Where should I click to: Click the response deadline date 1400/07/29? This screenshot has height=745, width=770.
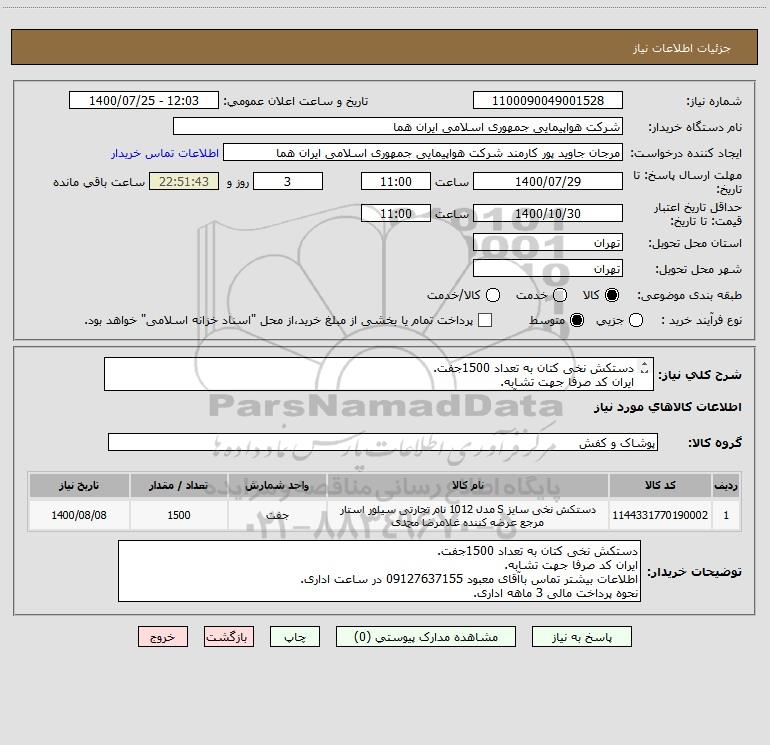(x=548, y=181)
